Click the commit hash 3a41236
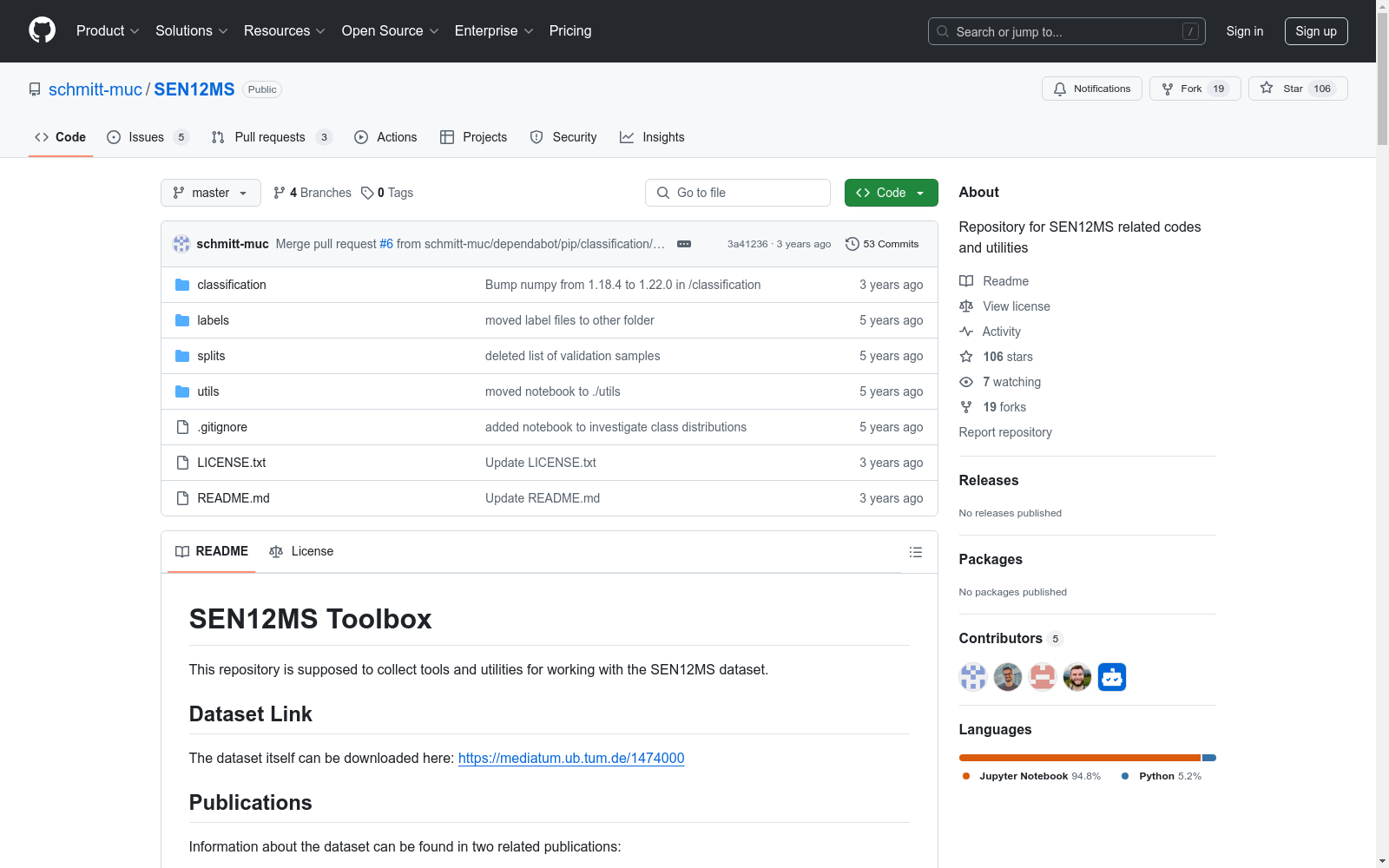The image size is (1389, 868). click(x=747, y=244)
